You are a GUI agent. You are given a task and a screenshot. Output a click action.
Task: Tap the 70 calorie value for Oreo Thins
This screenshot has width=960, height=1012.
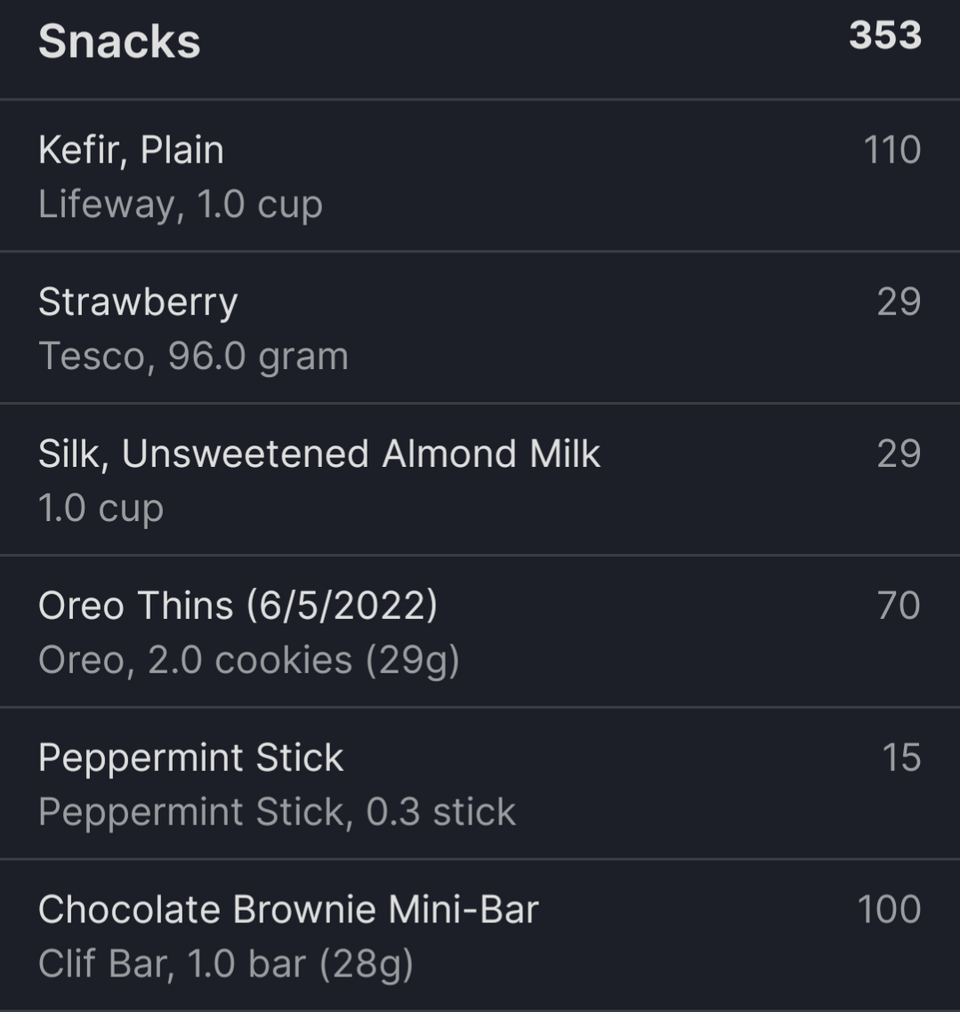899,605
